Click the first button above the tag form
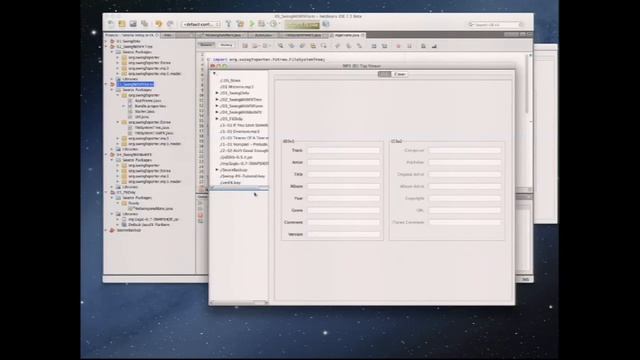Screen dimensions: 640x360 [x=384, y=74]
